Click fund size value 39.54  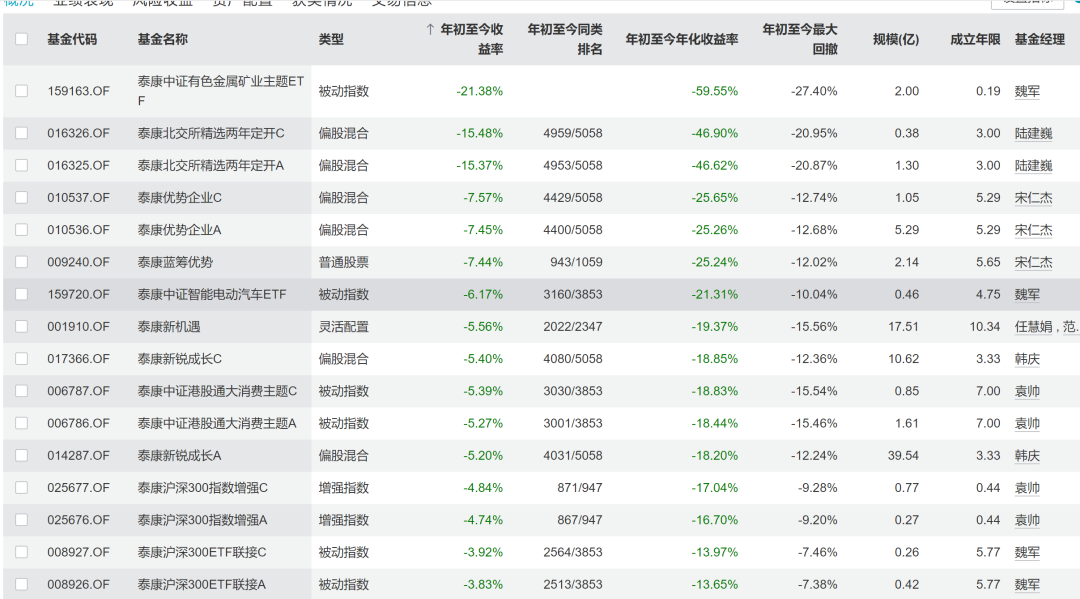tap(904, 455)
